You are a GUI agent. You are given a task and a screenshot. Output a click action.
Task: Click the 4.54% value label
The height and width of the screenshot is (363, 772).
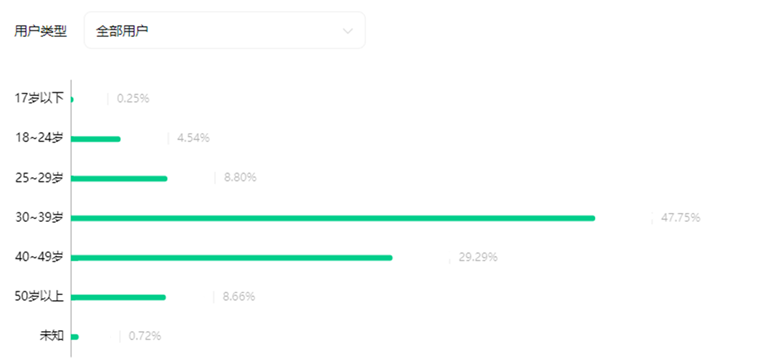[x=193, y=138]
